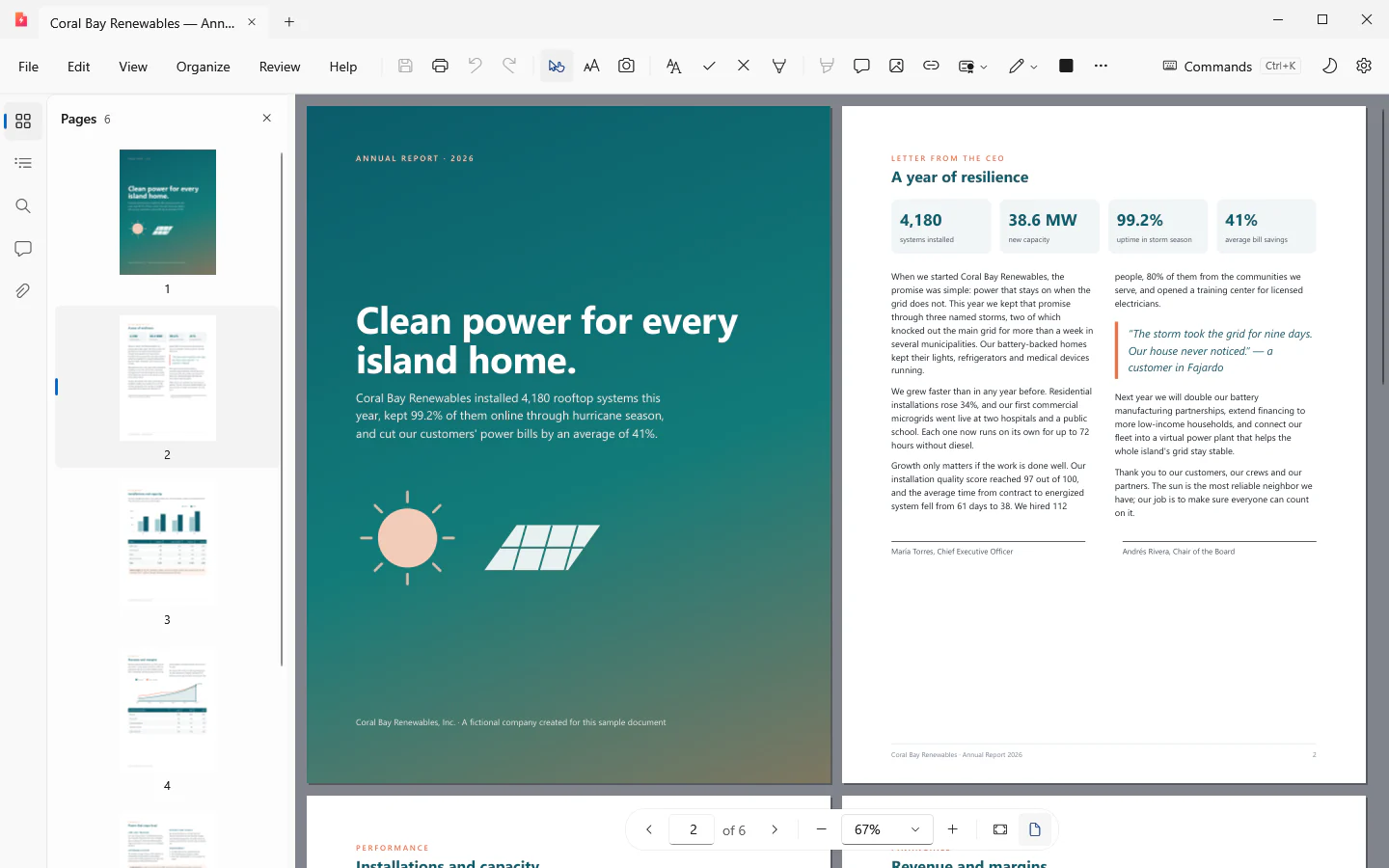
Task: Open the Edit menu
Action: click(x=79, y=67)
